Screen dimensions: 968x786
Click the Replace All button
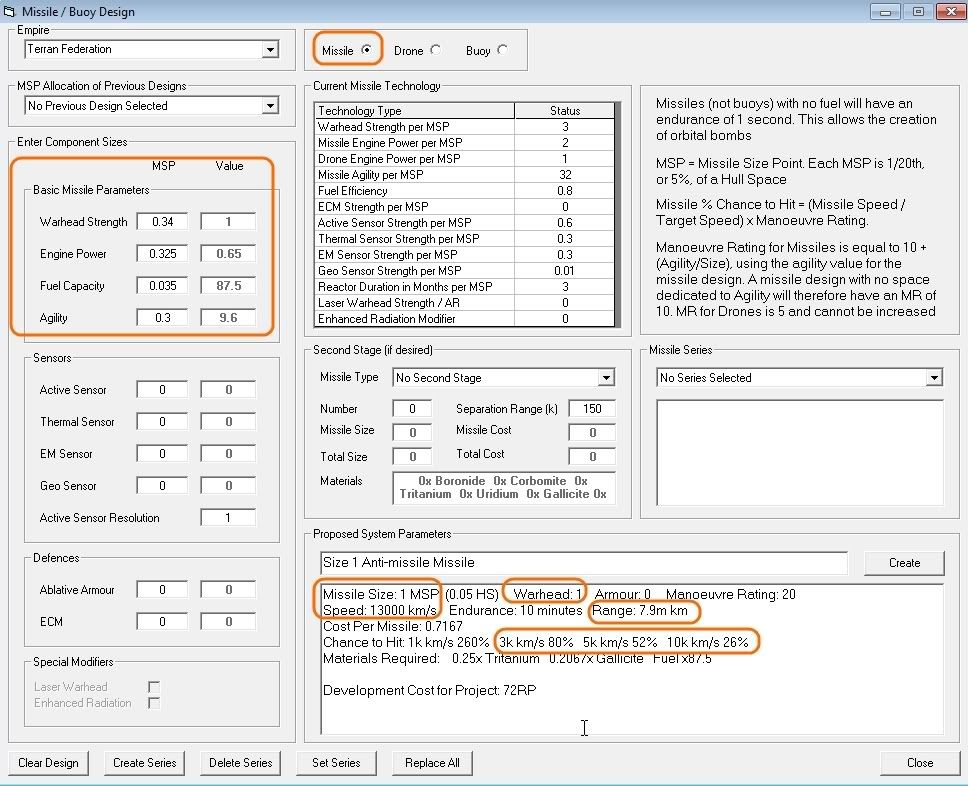pos(432,763)
